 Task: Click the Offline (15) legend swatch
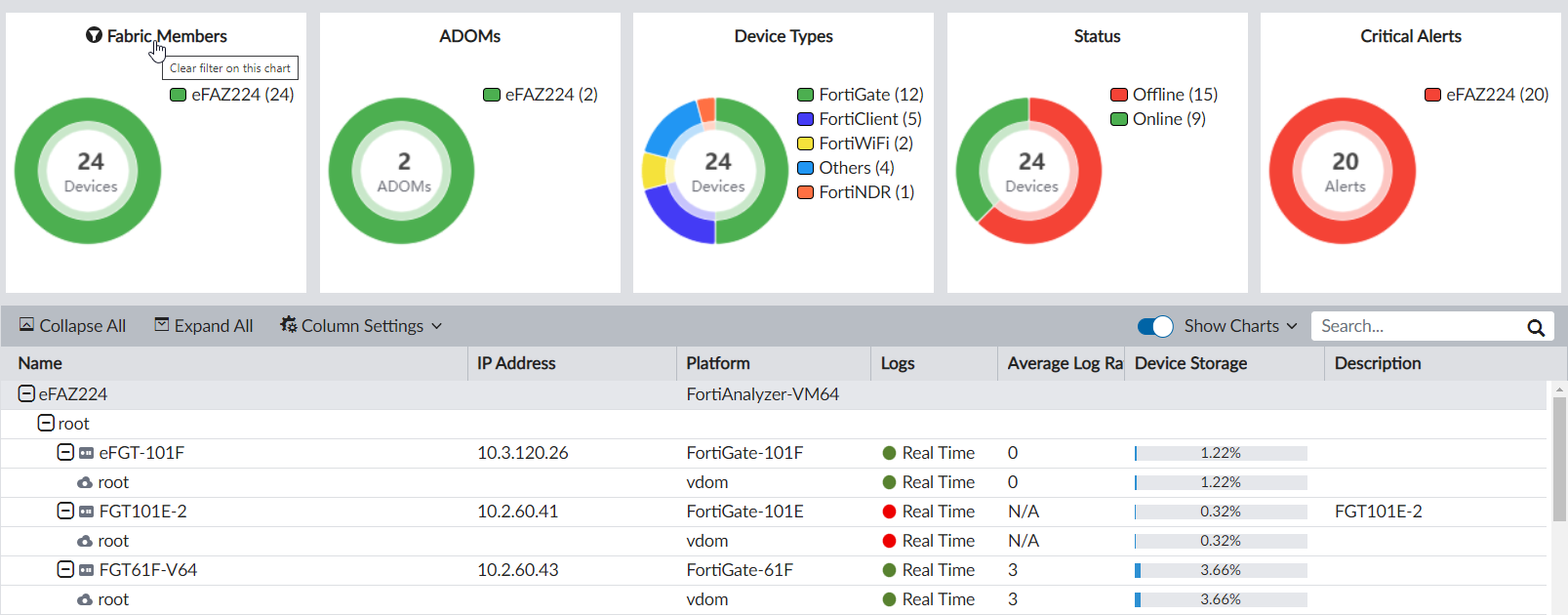pos(1119,95)
